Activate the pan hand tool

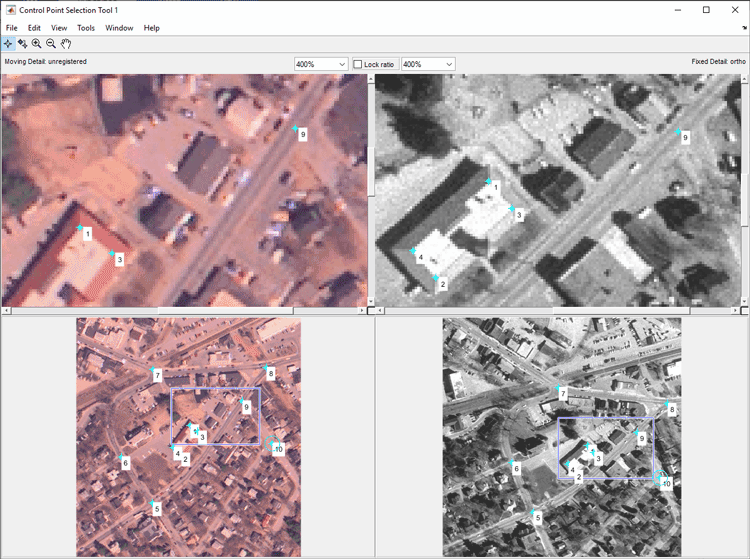click(x=66, y=44)
